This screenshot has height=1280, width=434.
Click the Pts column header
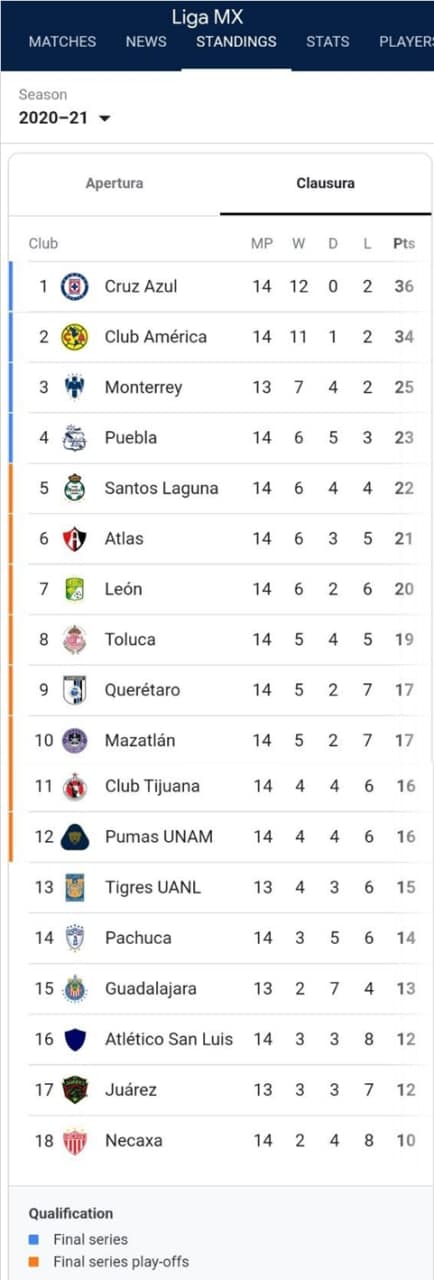404,243
